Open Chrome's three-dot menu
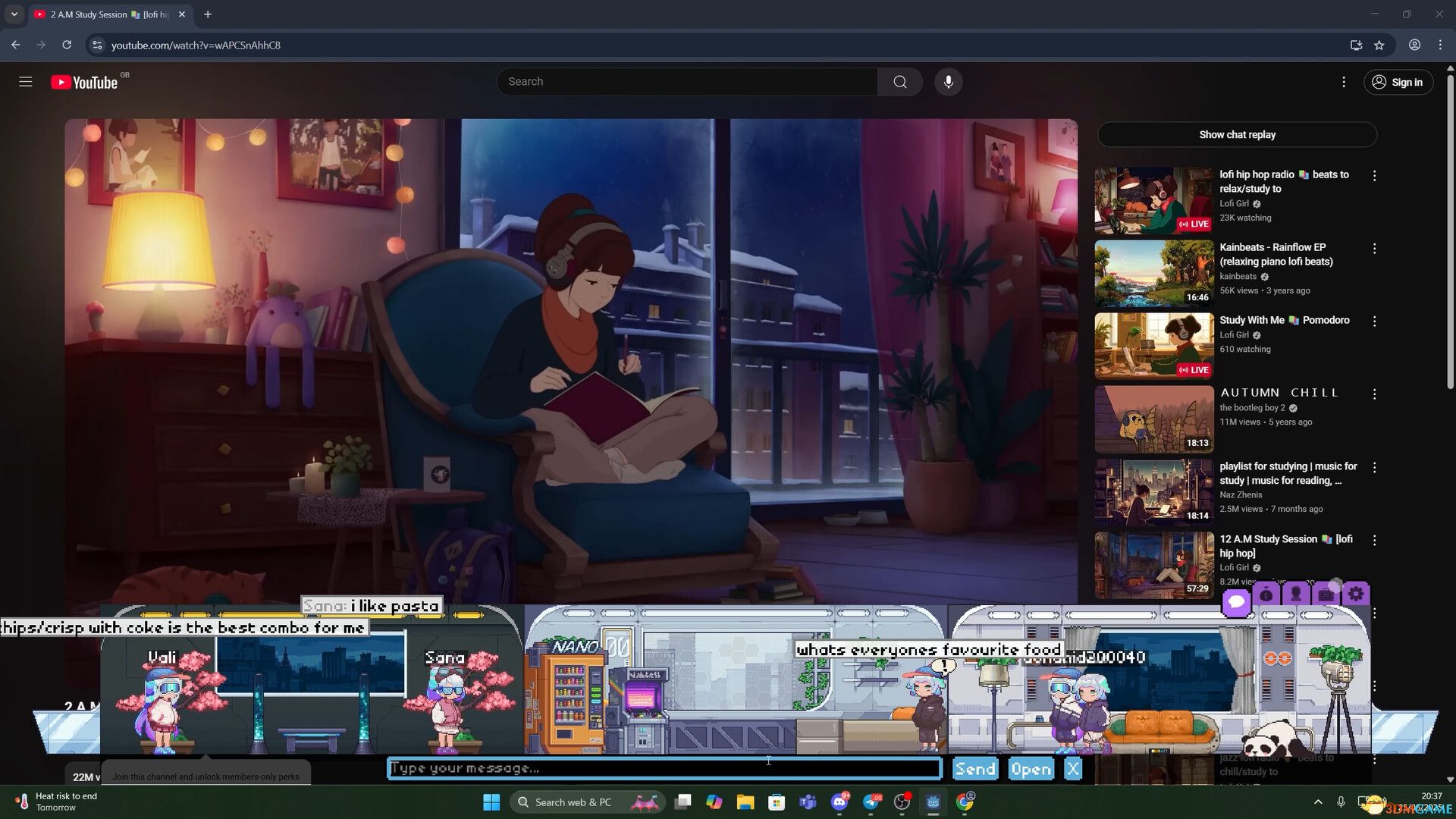 [1440, 45]
